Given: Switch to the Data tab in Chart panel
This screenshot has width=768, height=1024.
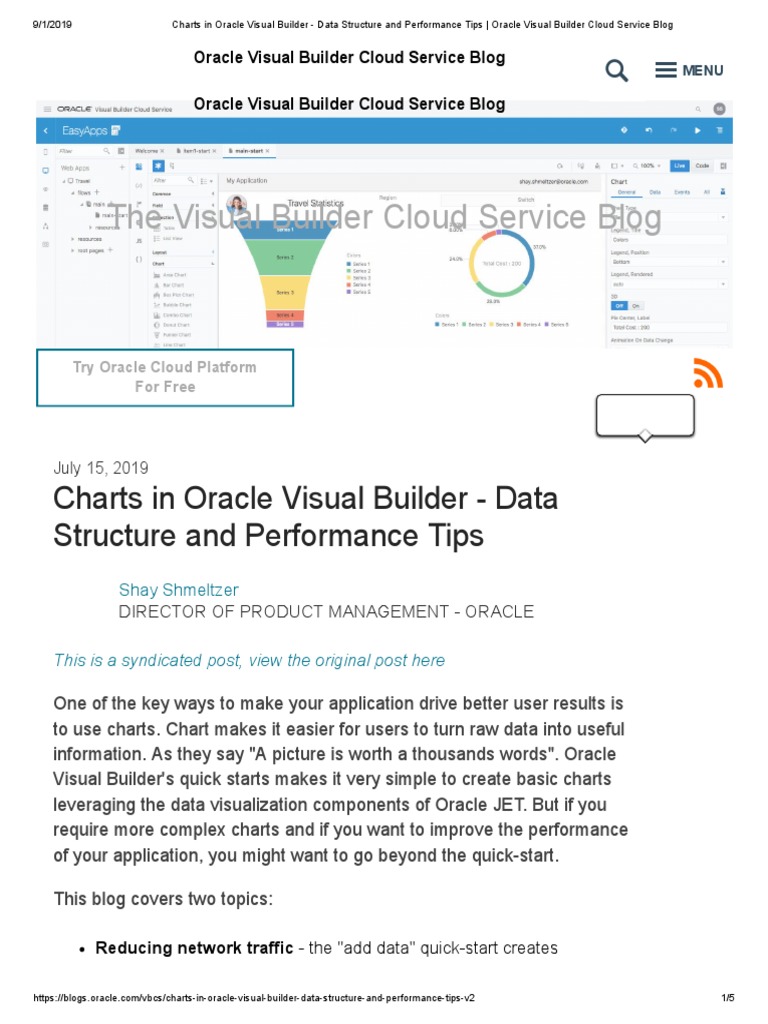Looking at the screenshot, I should 655,191.
